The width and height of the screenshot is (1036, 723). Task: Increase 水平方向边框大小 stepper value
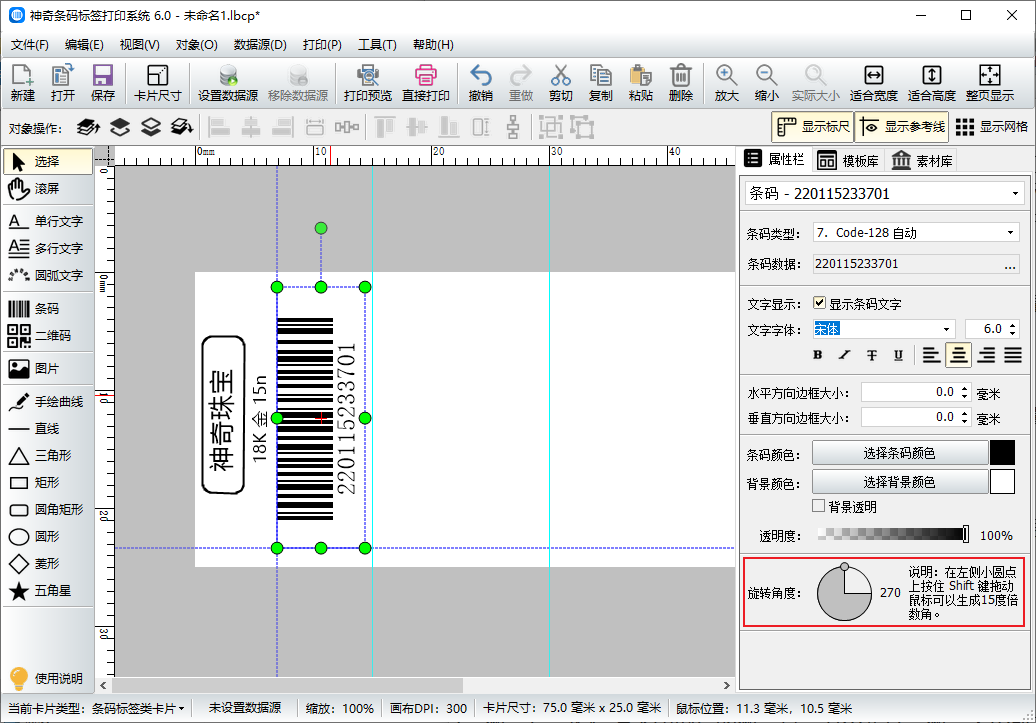click(x=965, y=389)
